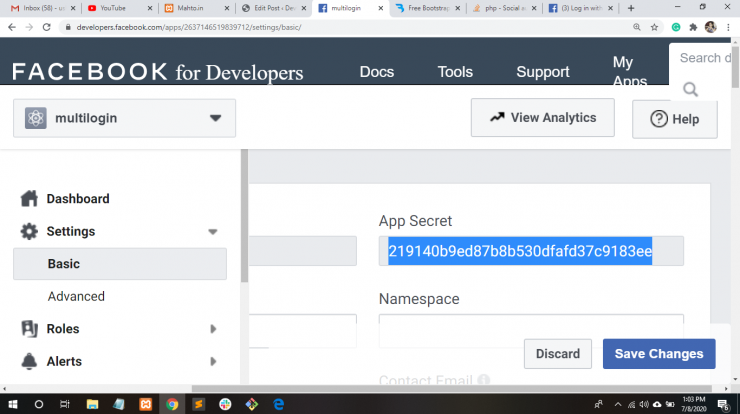Open the Chrome profile avatar
The image size is (740, 414).
tap(710, 27)
